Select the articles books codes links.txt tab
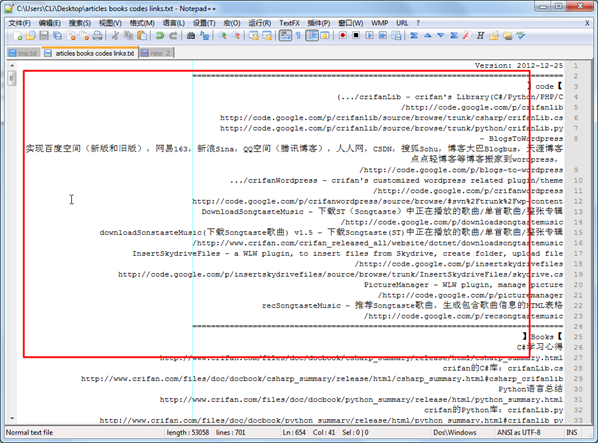598x443 pixels. click(90, 53)
